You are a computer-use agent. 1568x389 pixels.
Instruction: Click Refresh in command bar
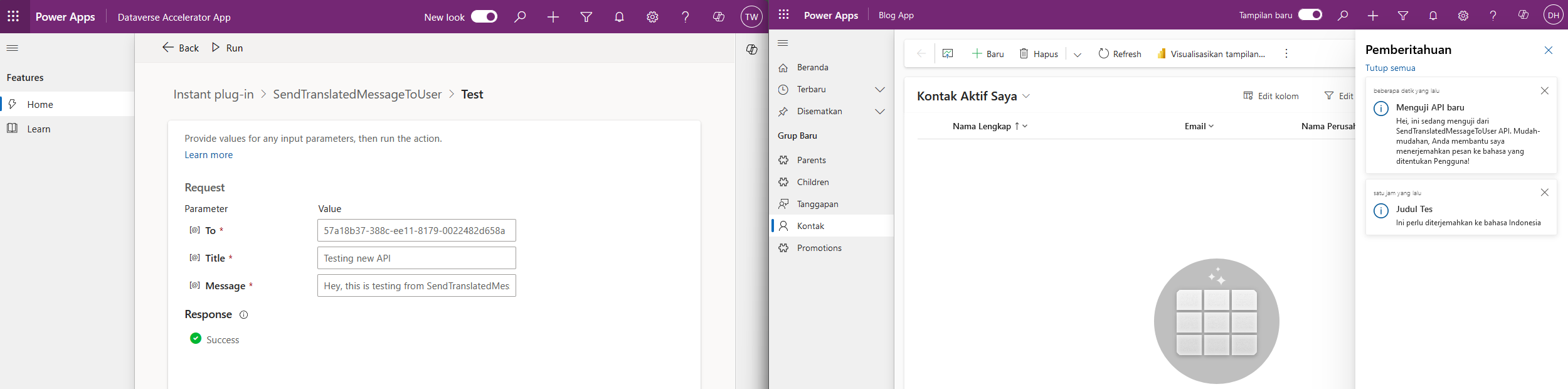[x=1120, y=54]
